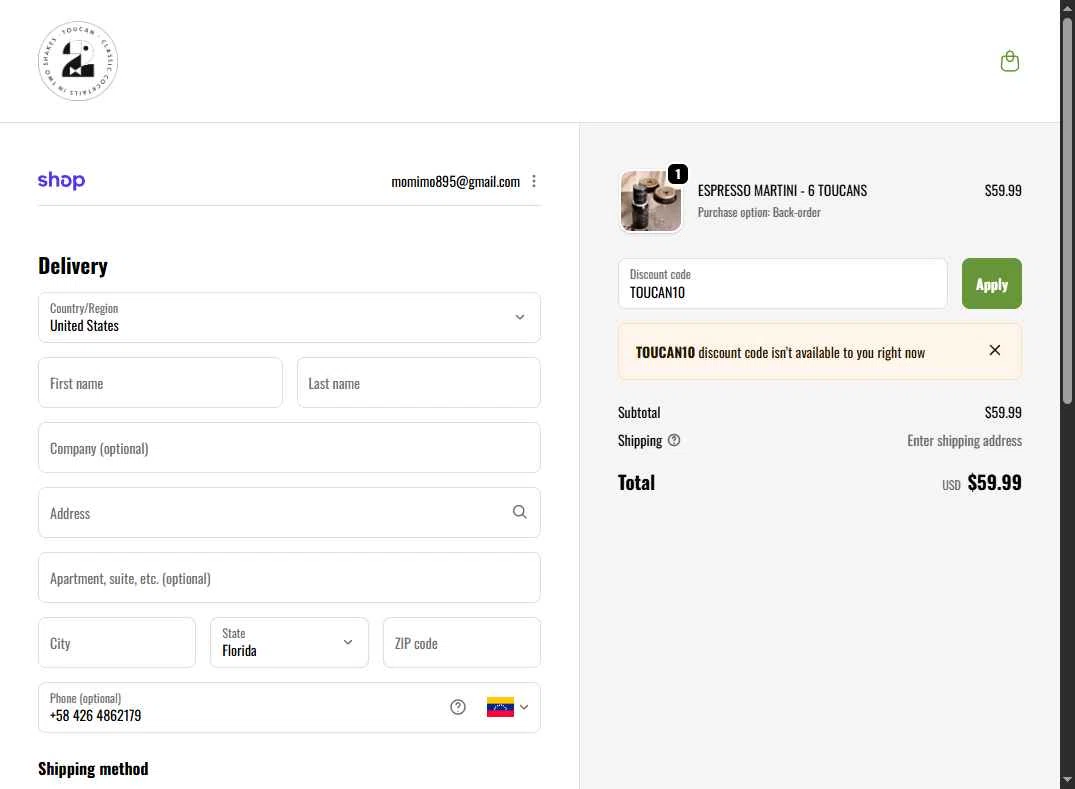
Task: Open the phone country flag selector
Action: click(507, 707)
